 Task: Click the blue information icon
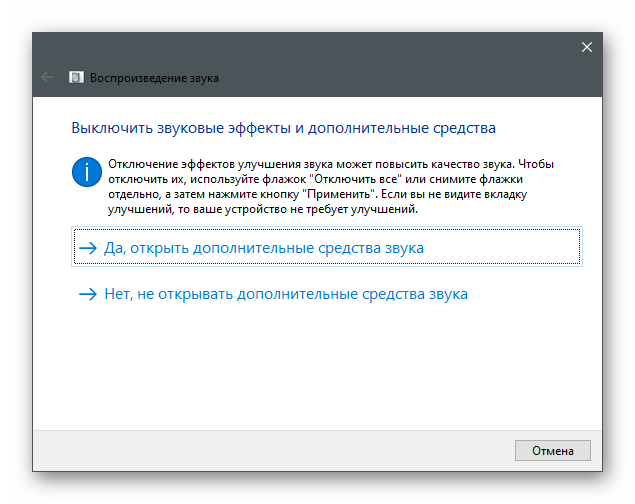[87, 170]
